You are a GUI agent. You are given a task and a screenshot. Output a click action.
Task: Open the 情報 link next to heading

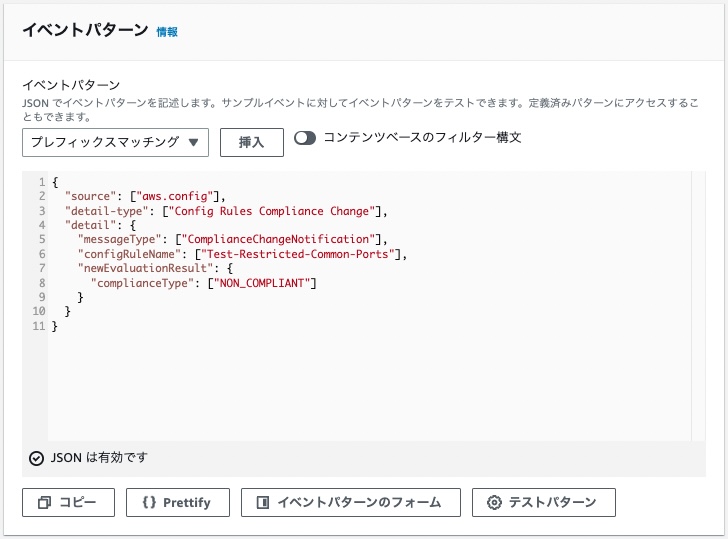pos(167,32)
